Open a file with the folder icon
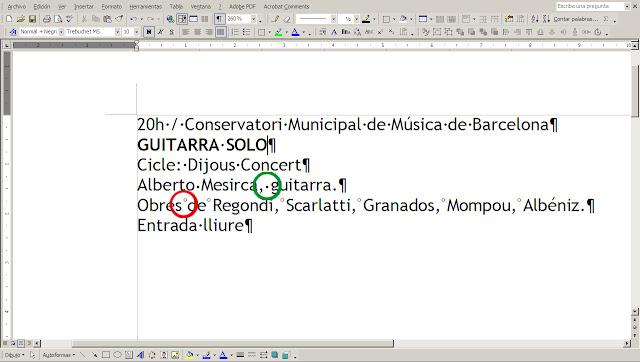 [20, 19]
